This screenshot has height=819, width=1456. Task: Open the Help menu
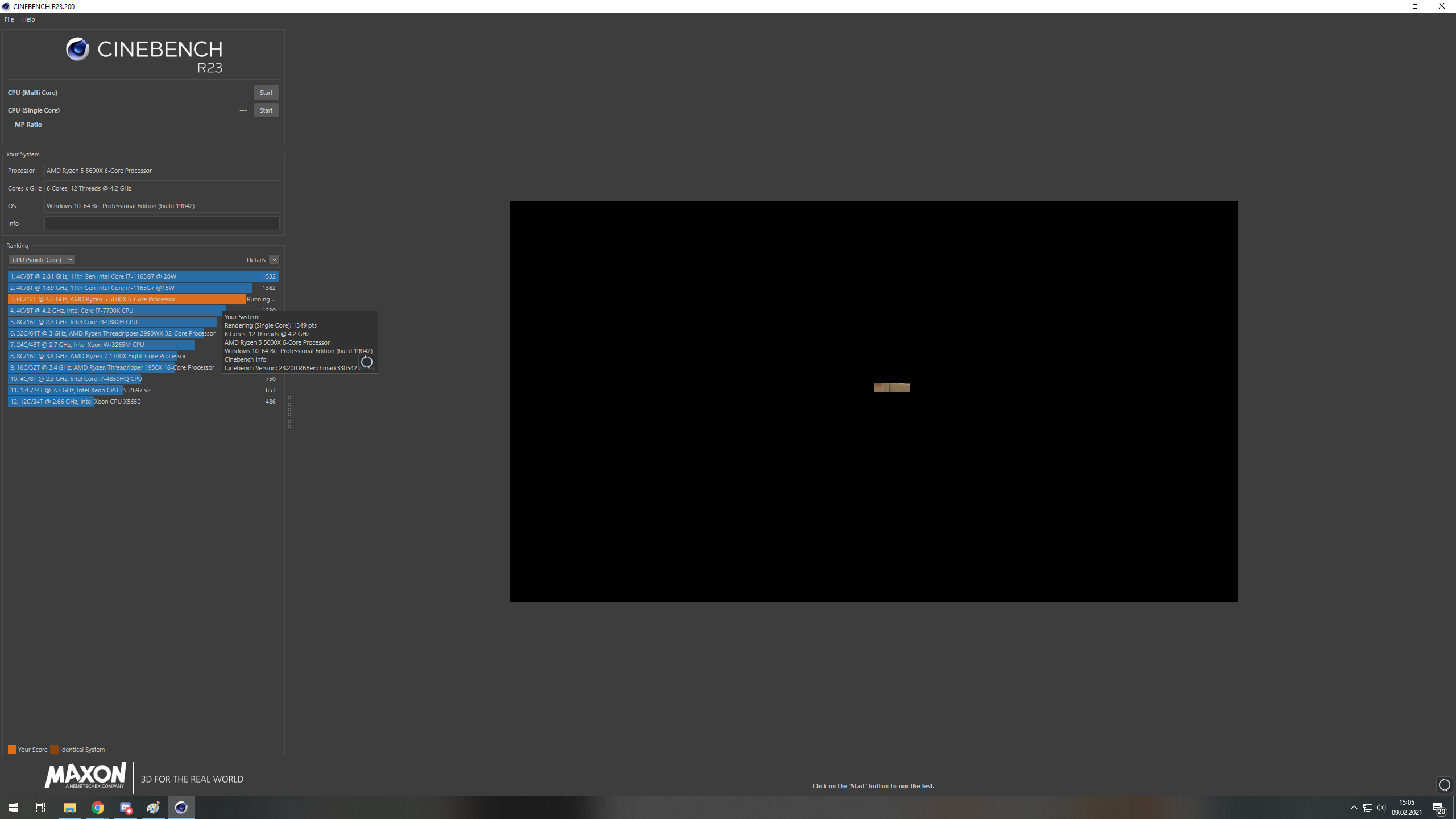coord(28,19)
